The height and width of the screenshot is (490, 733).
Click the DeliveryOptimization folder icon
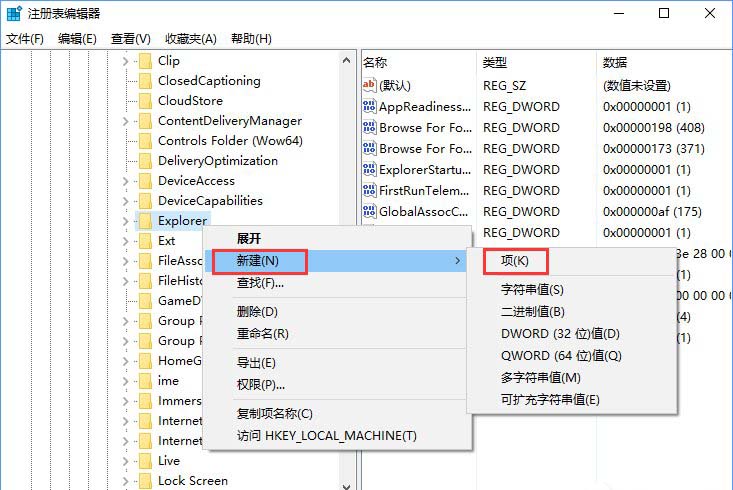pos(146,161)
